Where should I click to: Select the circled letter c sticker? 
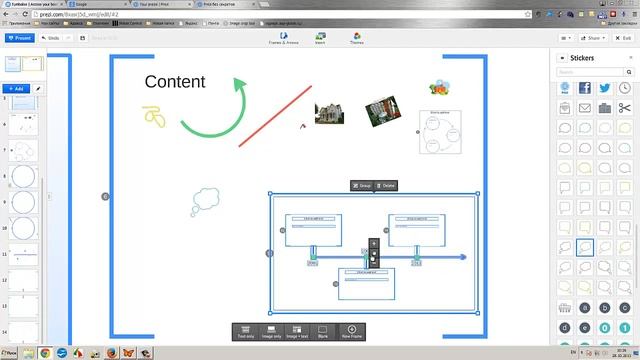click(x=624, y=308)
